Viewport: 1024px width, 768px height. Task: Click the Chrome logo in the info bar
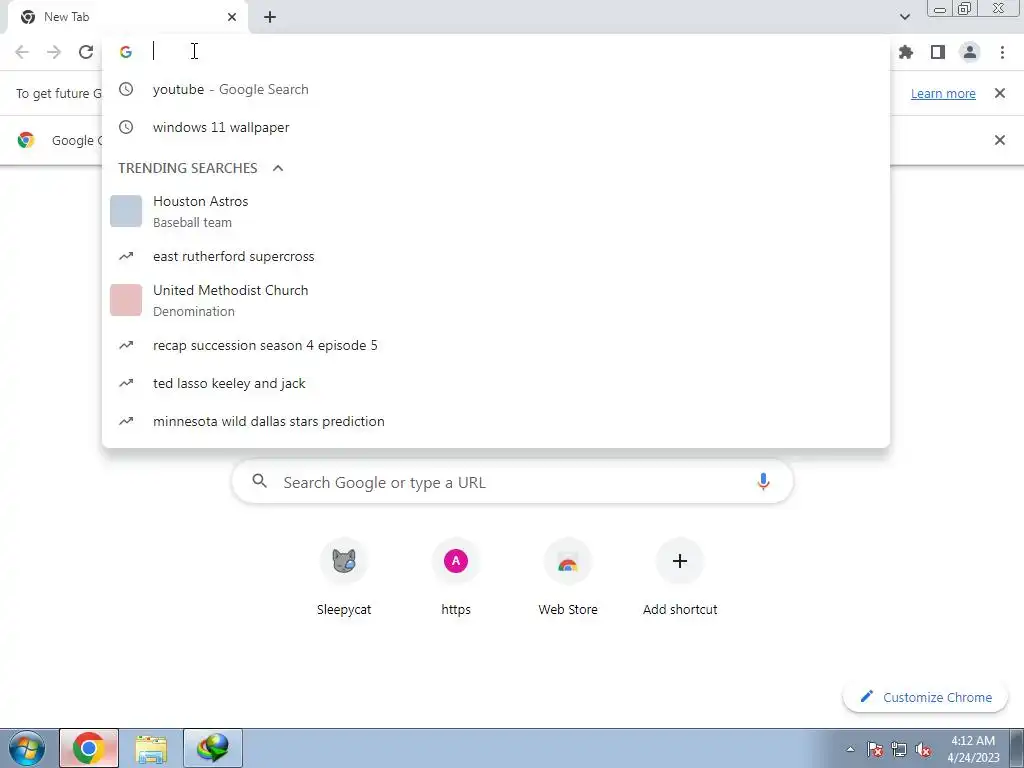click(x=26, y=140)
